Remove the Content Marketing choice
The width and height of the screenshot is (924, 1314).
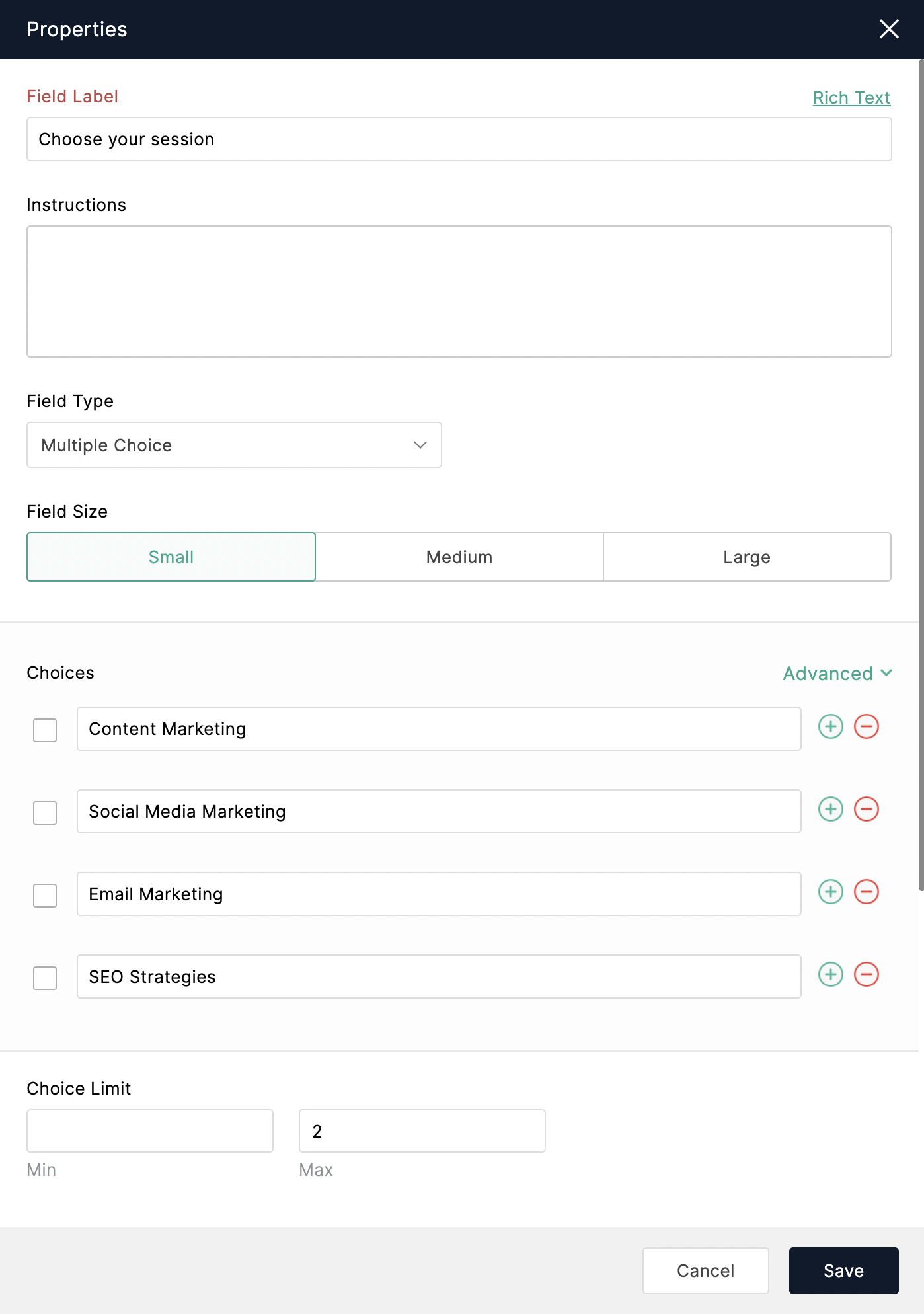(x=866, y=726)
